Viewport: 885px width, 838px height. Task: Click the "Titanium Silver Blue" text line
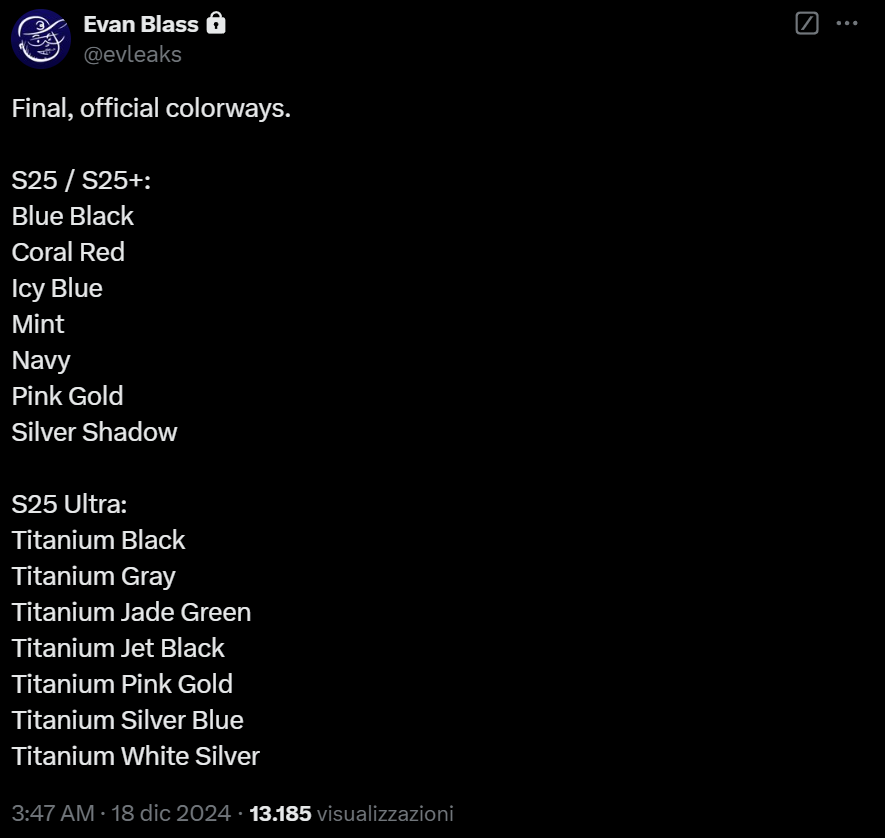pyautogui.click(x=127, y=720)
